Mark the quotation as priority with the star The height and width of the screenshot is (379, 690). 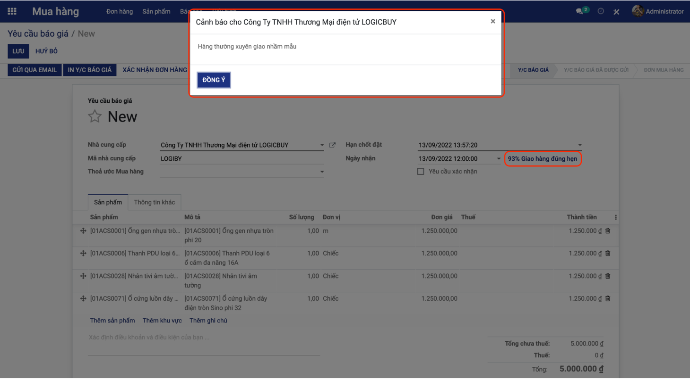(x=95, y=117)
